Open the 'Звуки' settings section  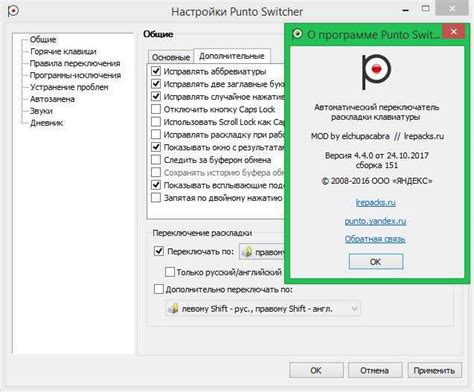(41, 111)
